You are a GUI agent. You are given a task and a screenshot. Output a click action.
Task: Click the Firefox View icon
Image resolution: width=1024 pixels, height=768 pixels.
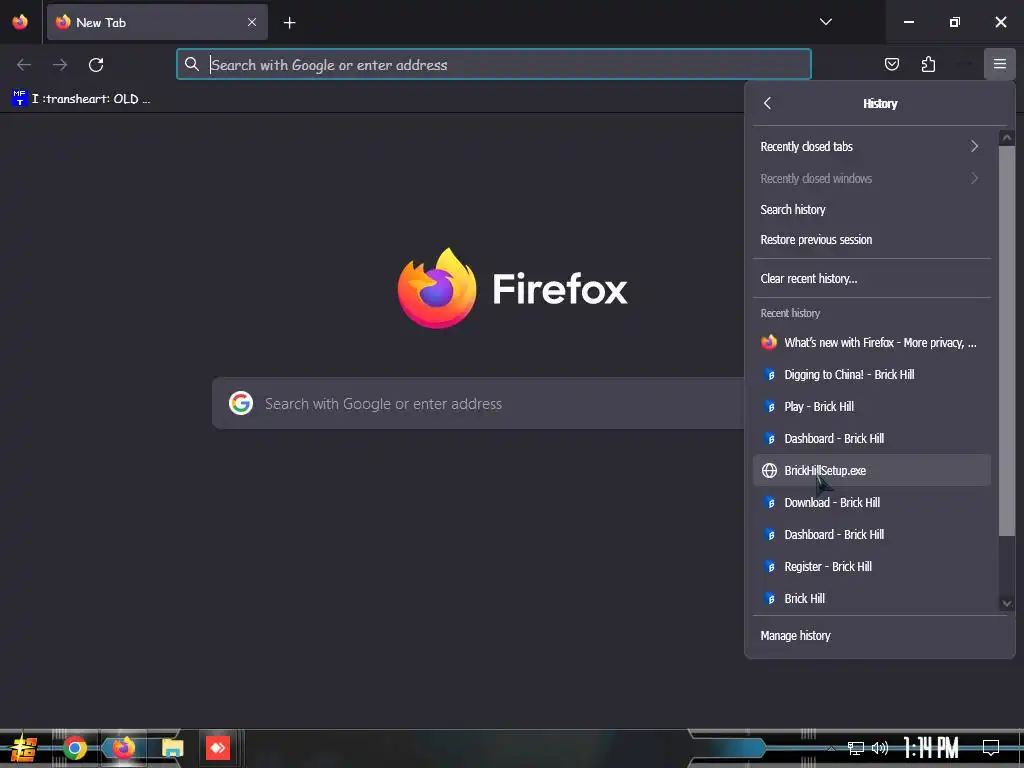[x=20, y=22]
